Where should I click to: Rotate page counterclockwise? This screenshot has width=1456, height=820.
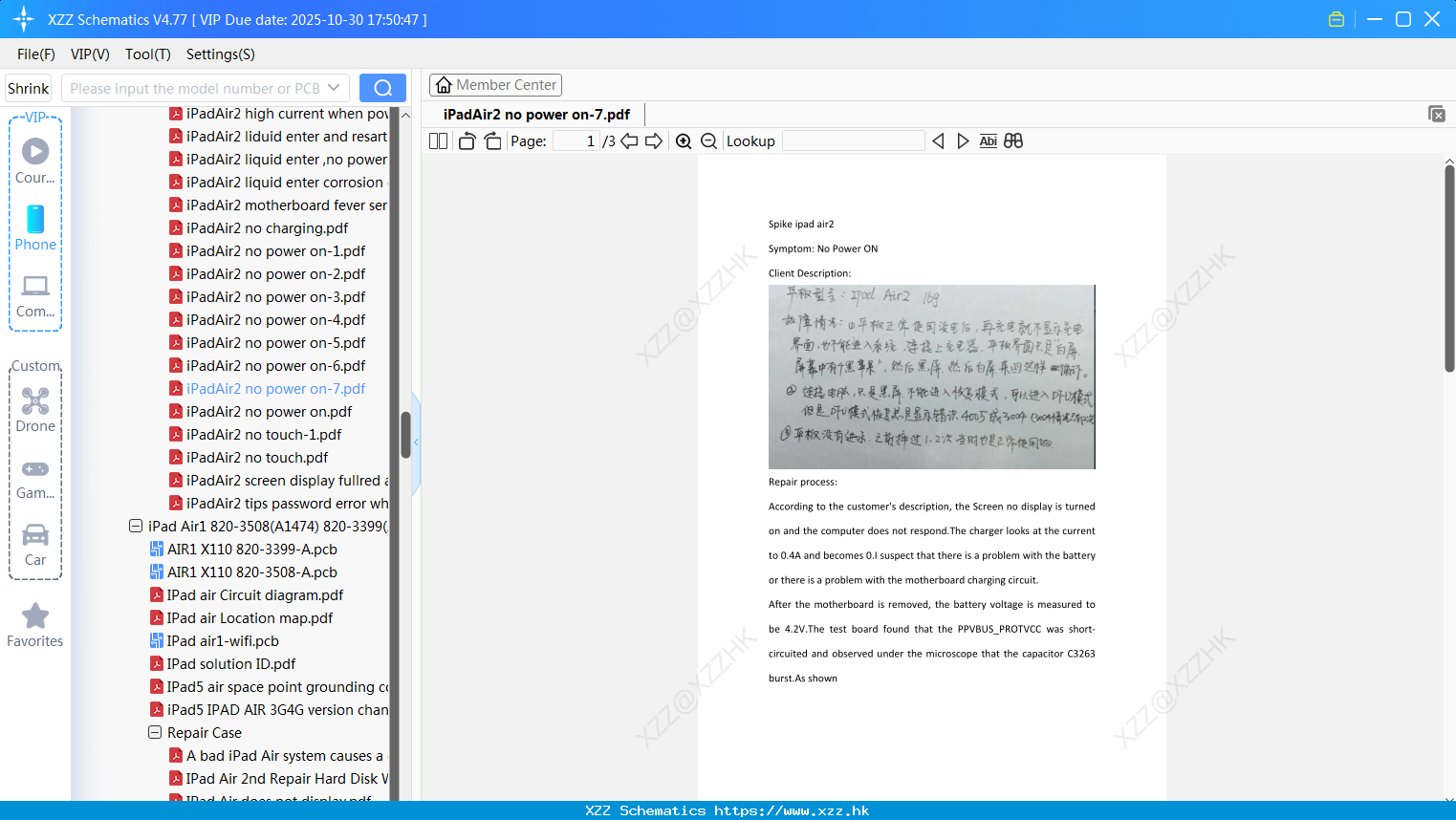point(467,141)
